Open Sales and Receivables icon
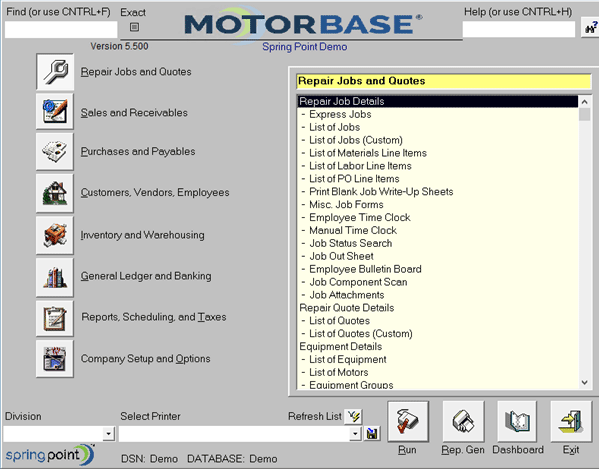 (x=55, y=112)
